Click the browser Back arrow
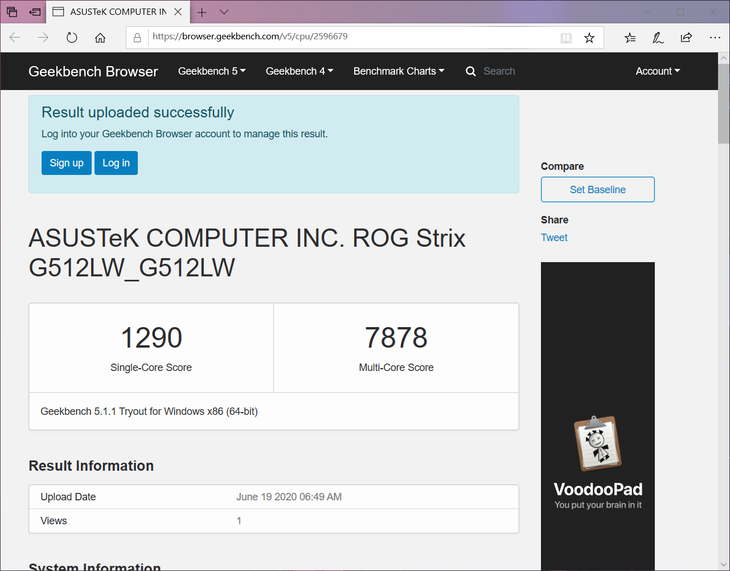The image size is (730, 571). [x=15, y=38]
